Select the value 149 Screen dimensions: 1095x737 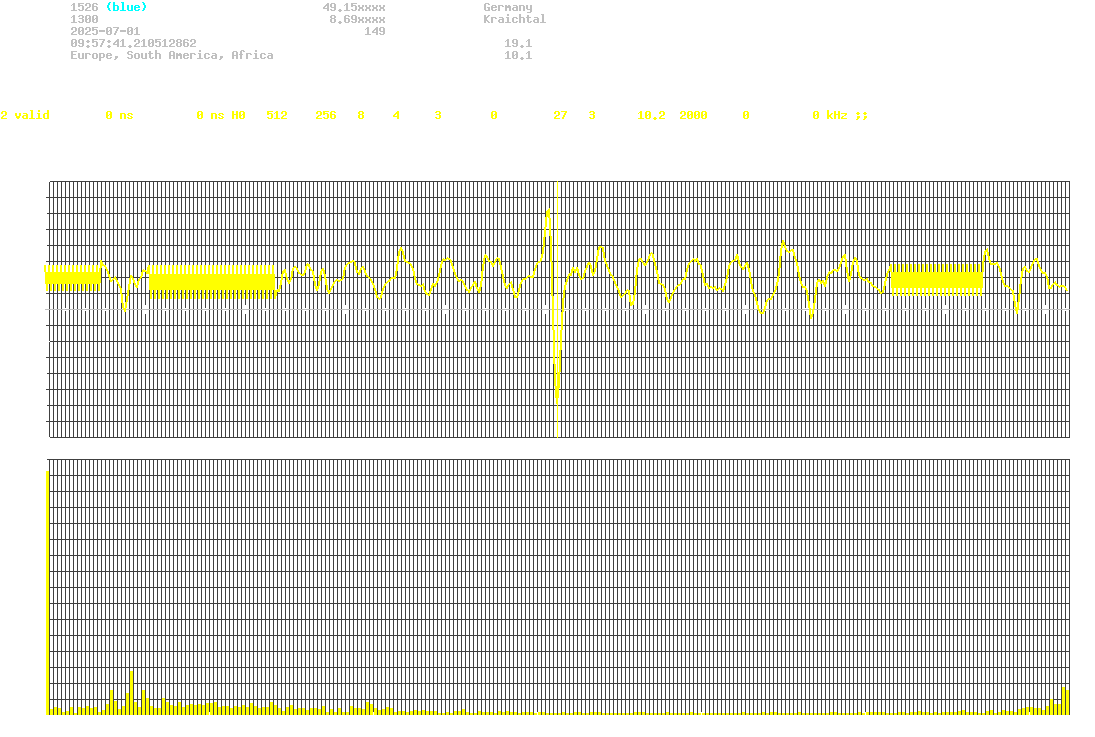point(375,31)
